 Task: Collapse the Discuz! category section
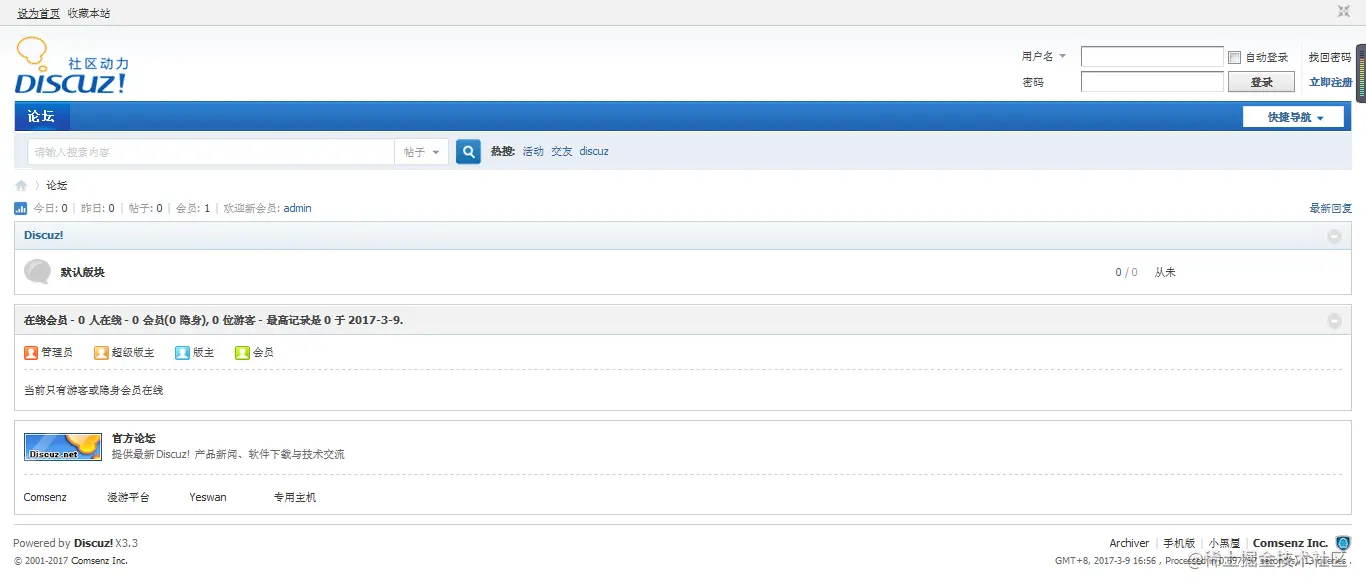1334,236
